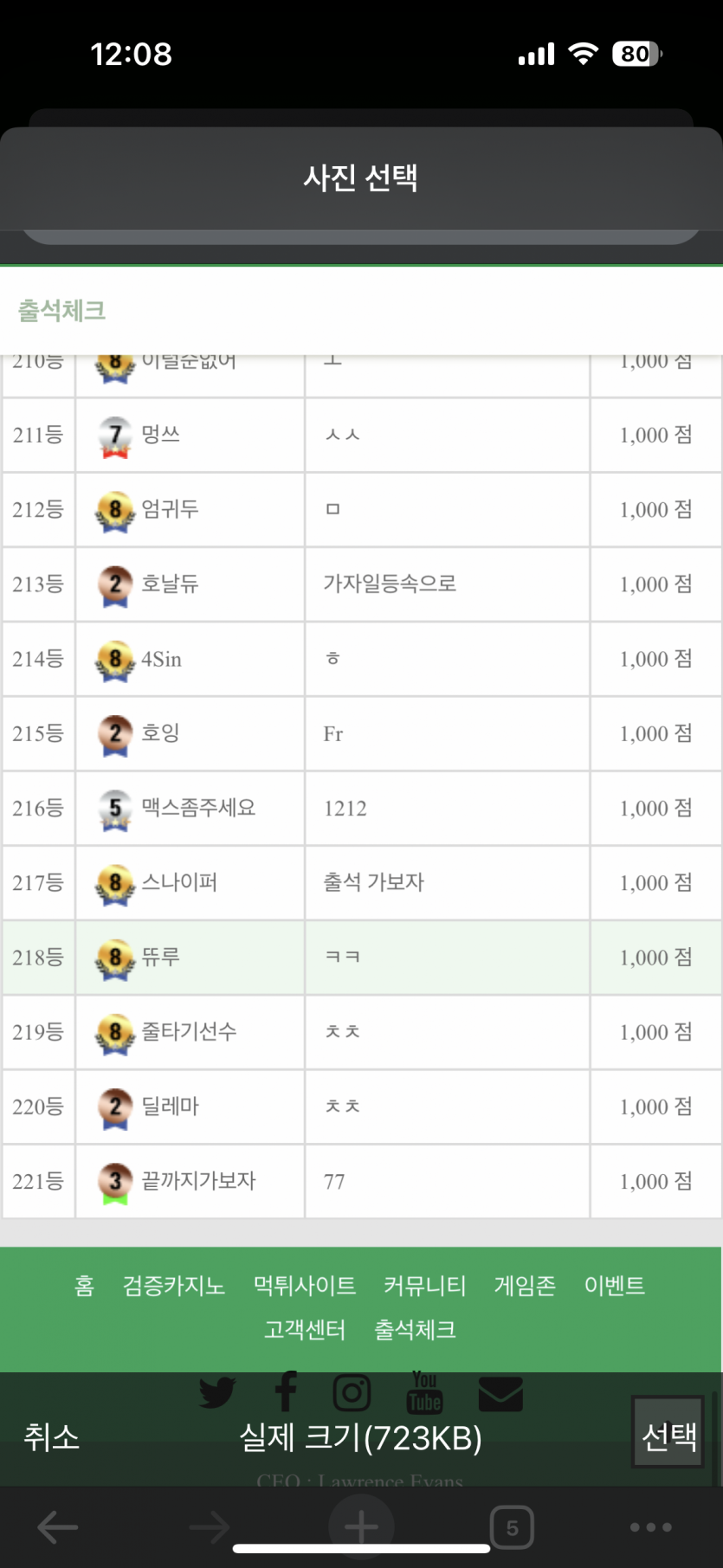
Task: Open the Twitter bird icon link
Action: click(x=217, y=1393)
